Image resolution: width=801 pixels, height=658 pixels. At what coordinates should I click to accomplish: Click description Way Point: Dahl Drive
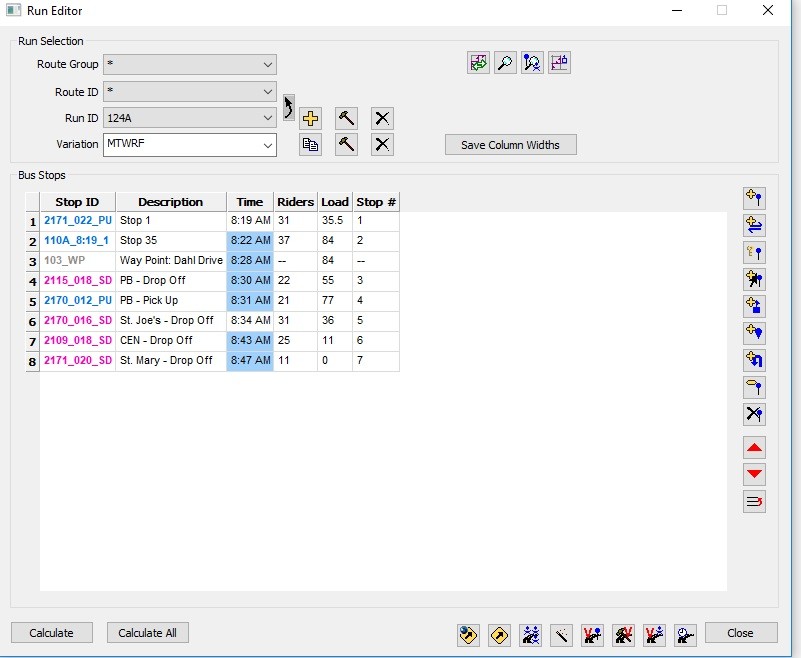point(171,260)
